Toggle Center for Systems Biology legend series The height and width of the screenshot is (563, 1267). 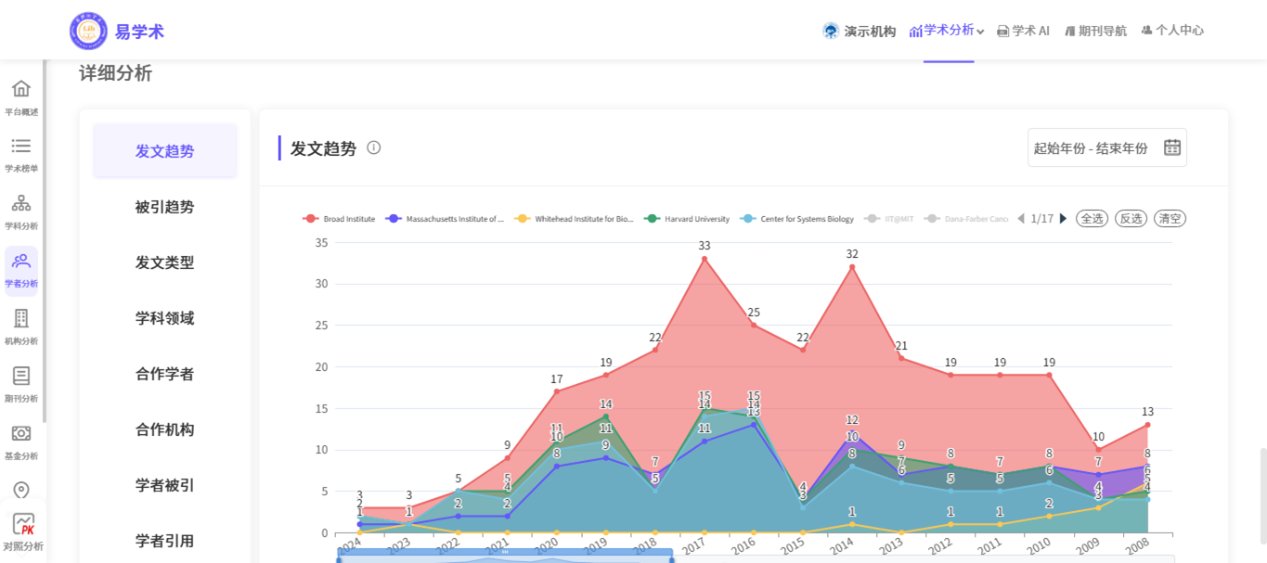click(x=799, y=219)
